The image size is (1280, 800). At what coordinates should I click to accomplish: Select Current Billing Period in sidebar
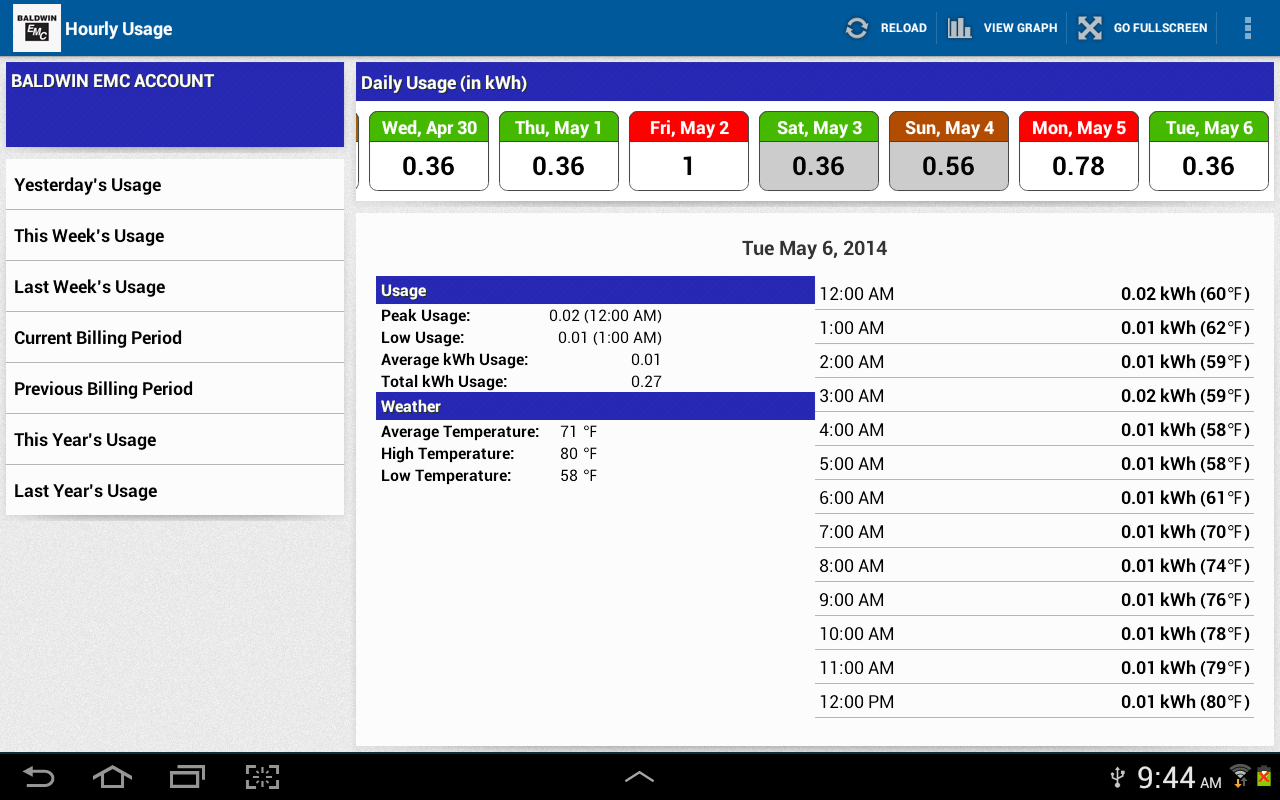175,337
